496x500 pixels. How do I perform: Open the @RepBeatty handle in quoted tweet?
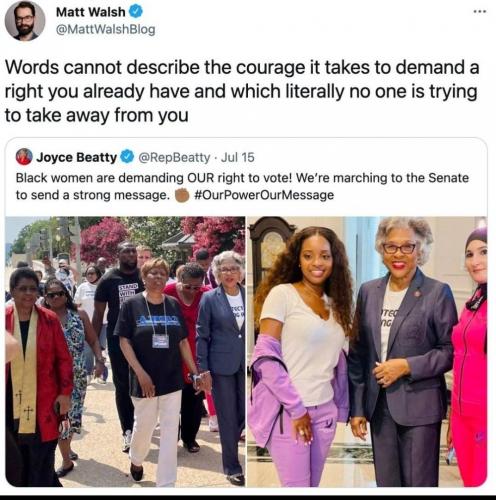click(174, 157)
